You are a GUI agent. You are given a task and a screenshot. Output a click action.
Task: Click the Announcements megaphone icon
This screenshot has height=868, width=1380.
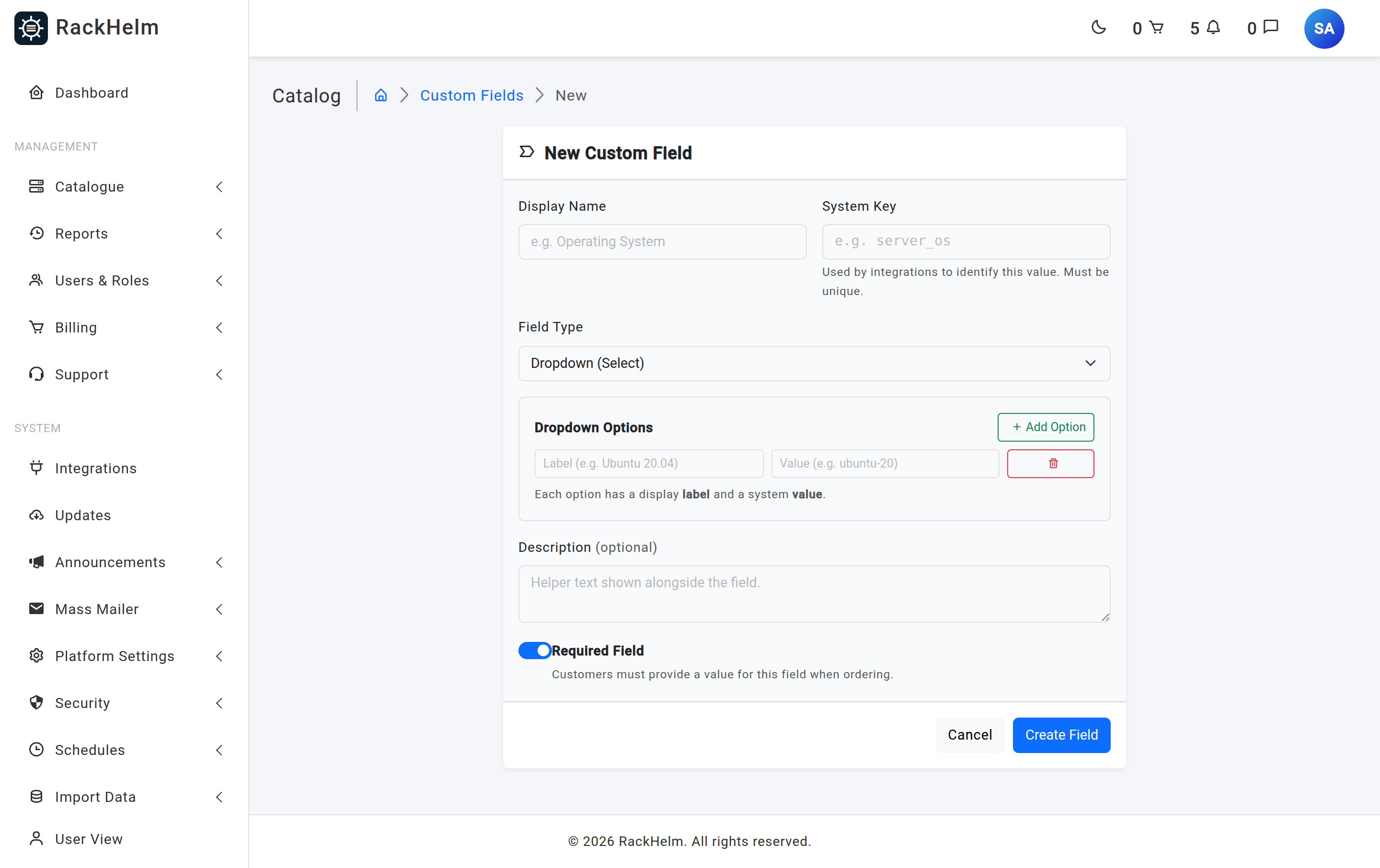coord(36,562)
